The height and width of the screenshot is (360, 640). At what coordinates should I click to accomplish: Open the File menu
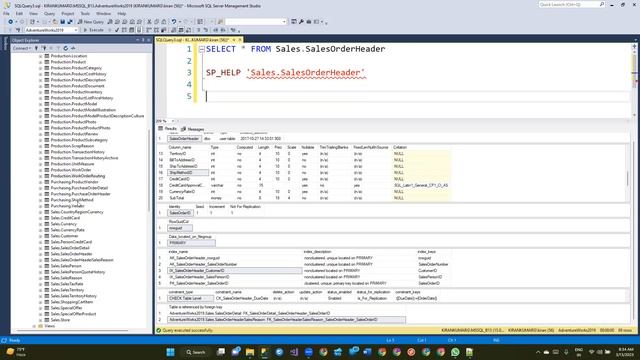[x=6, y=13]
